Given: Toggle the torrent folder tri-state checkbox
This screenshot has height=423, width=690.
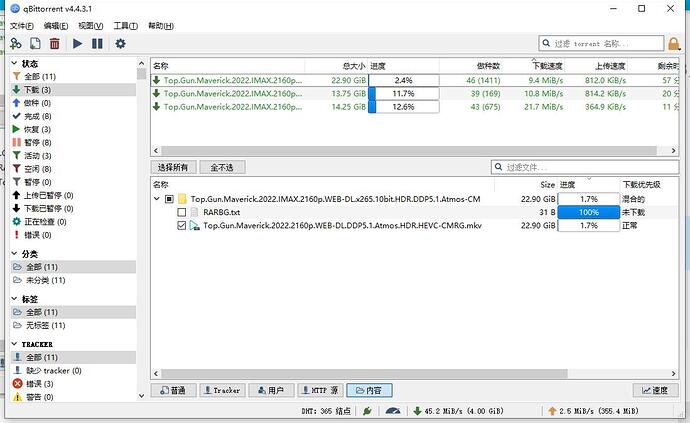Looking at the screenshot, I should (169, 199).
